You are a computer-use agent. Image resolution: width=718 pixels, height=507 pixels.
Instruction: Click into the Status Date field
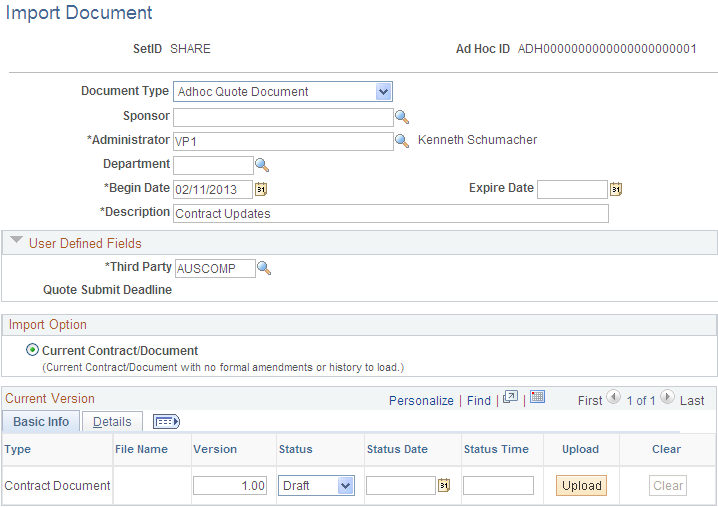pos(401,485)
